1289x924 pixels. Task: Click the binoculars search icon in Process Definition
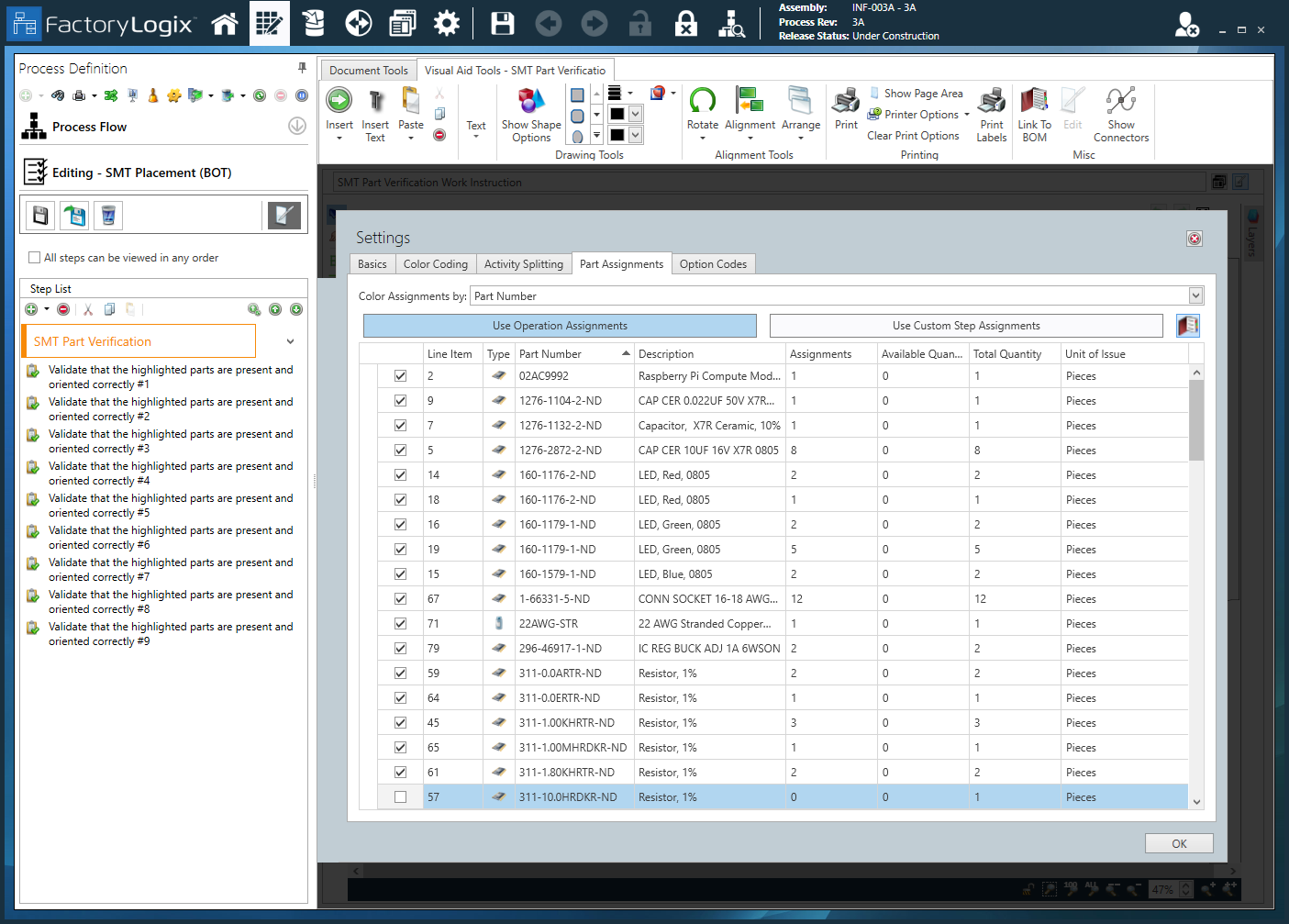57,95
